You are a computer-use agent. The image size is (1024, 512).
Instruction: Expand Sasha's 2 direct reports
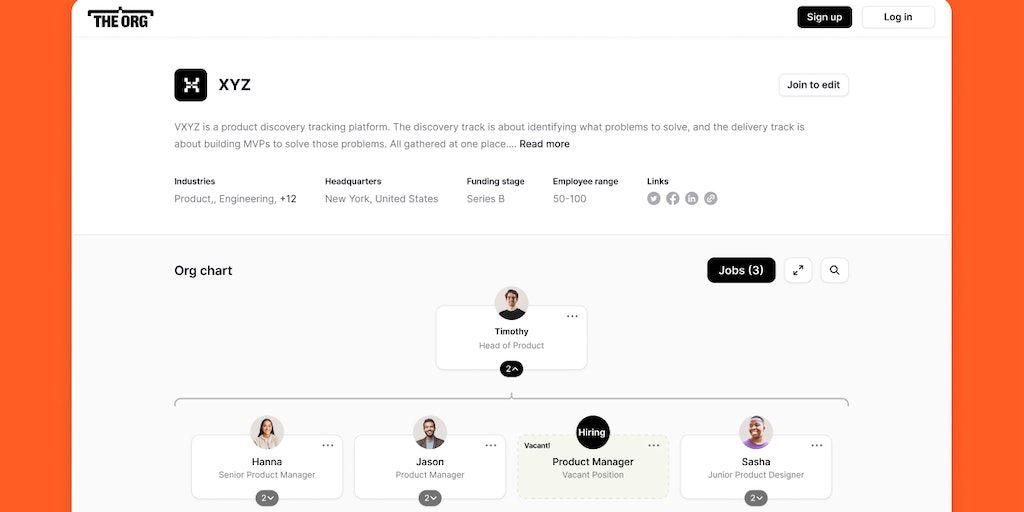click(x=756, y=498)
